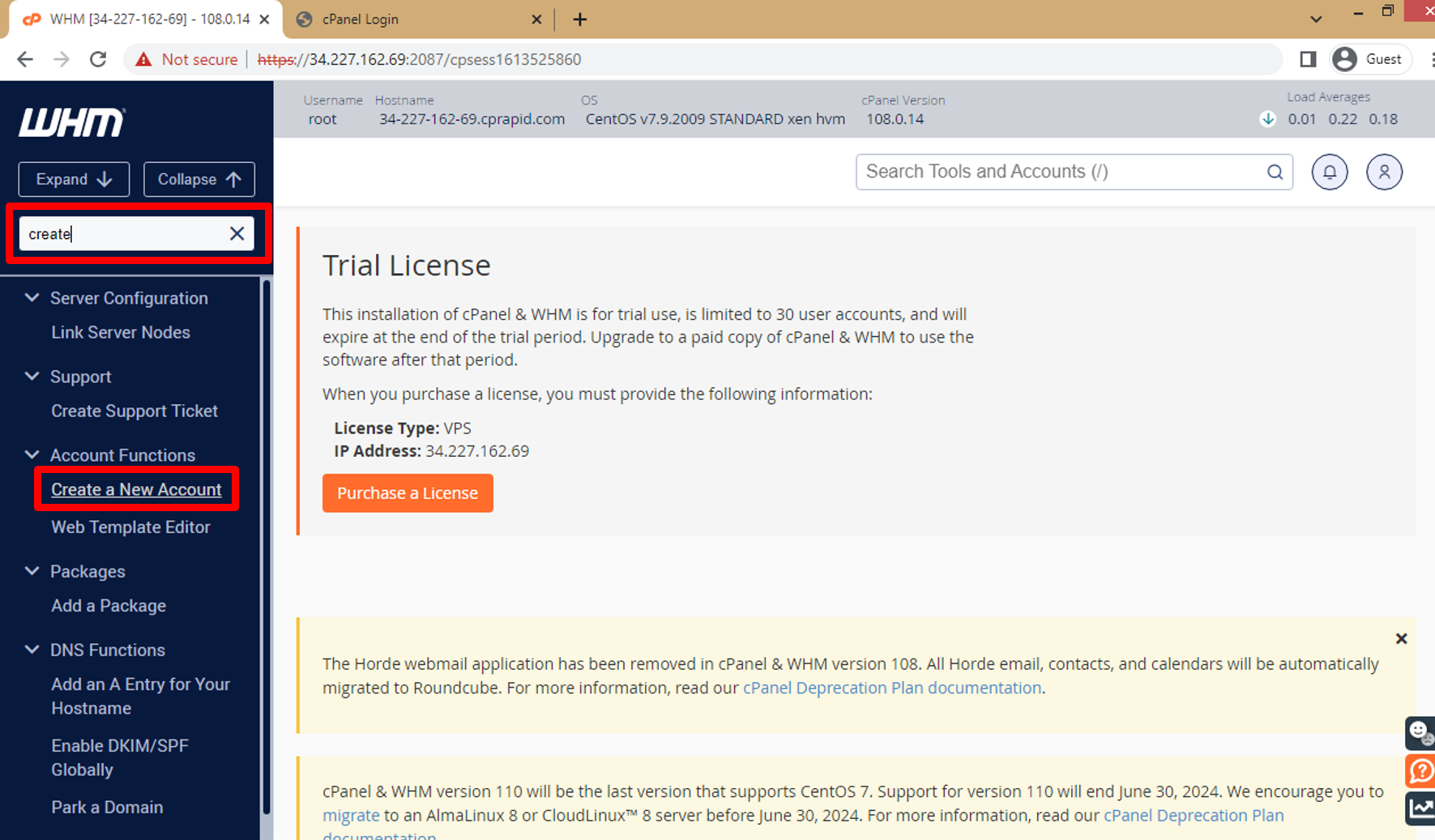Collapse the Account Functions section
Viewport: 1435px width, 840px height.
click(x=32, y=455)
